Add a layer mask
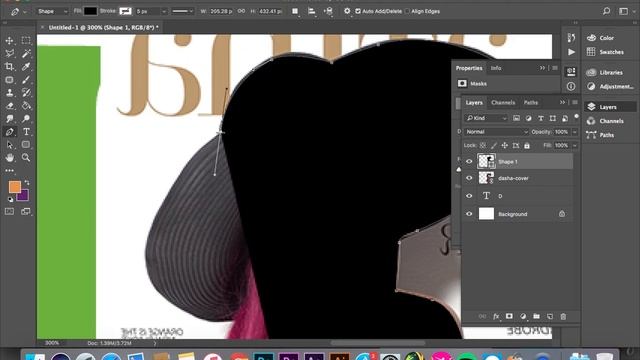The width and height of the screenshot is (640, 360). (x=509, y=316)
